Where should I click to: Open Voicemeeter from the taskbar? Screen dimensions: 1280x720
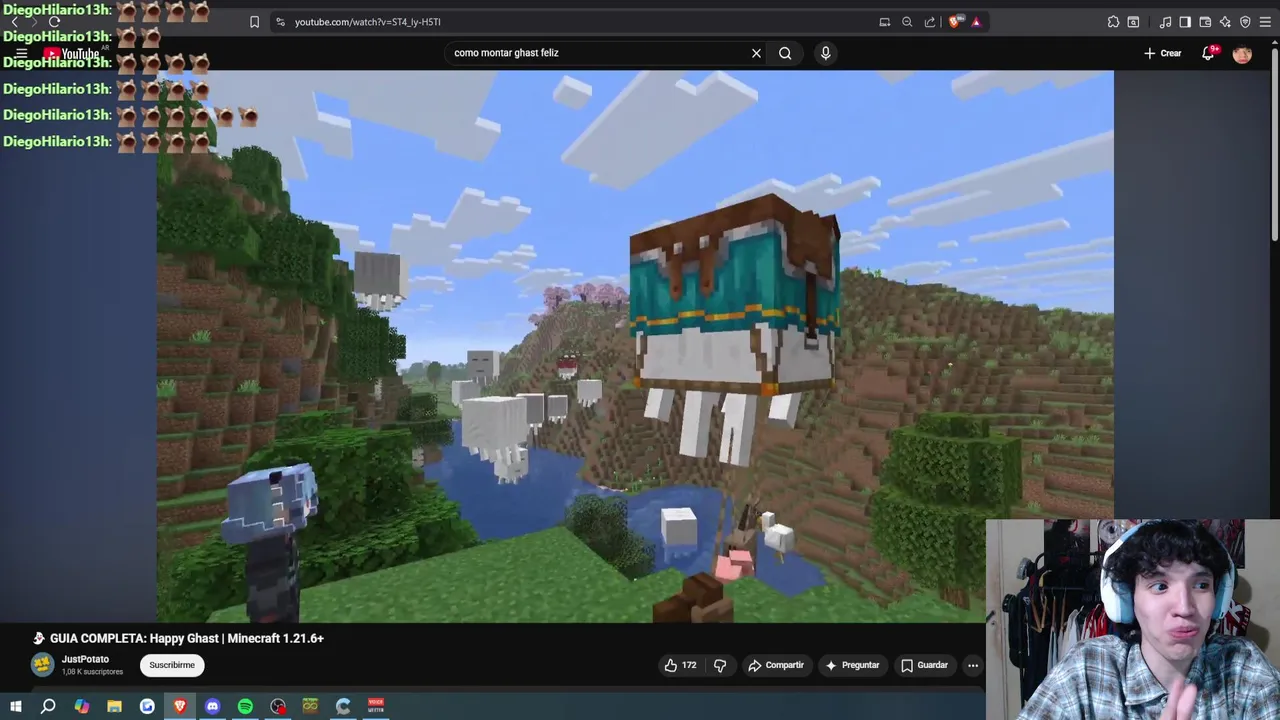point(376,706)
